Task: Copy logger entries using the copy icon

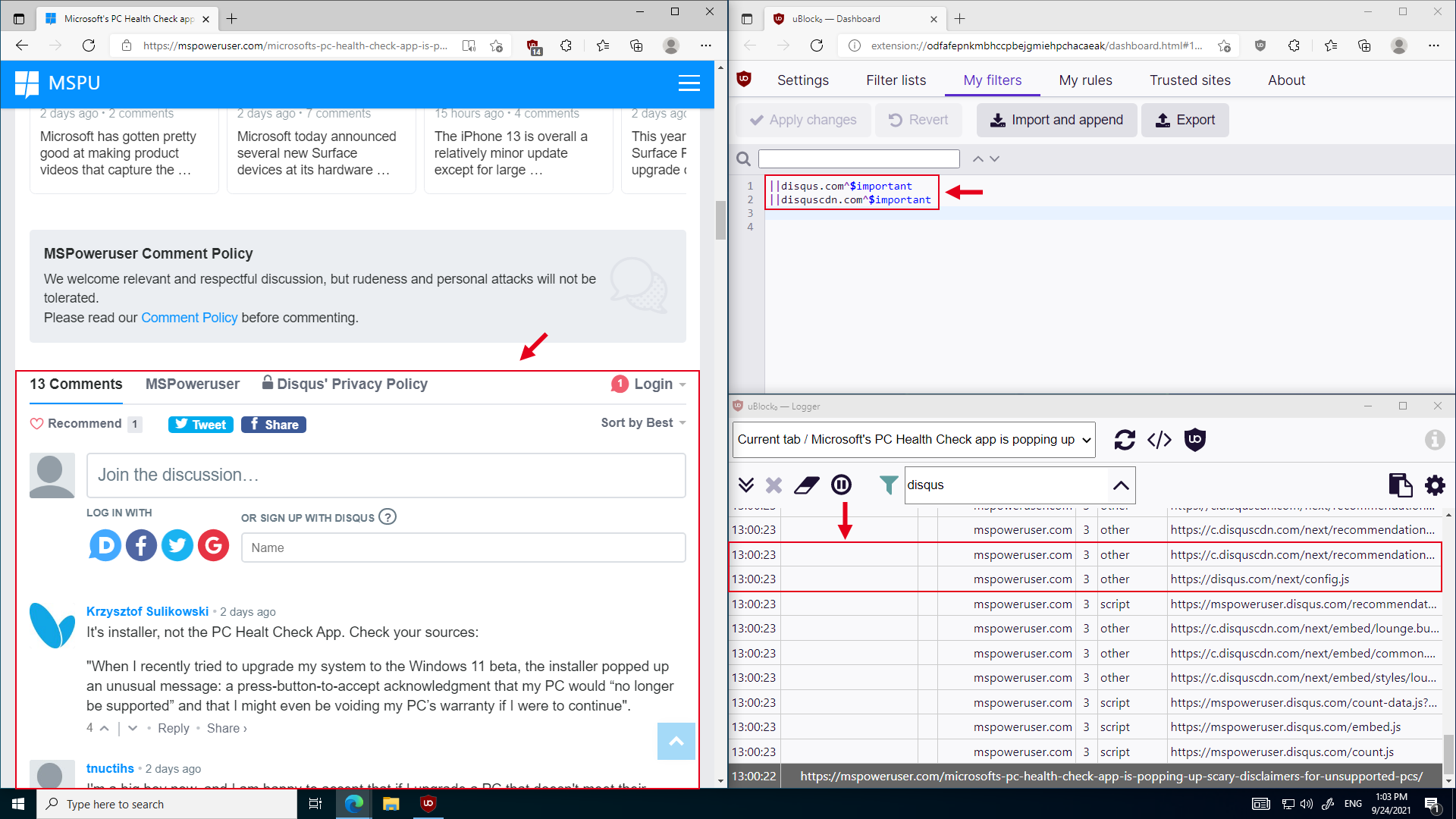Action: (x=1400, y=485)
